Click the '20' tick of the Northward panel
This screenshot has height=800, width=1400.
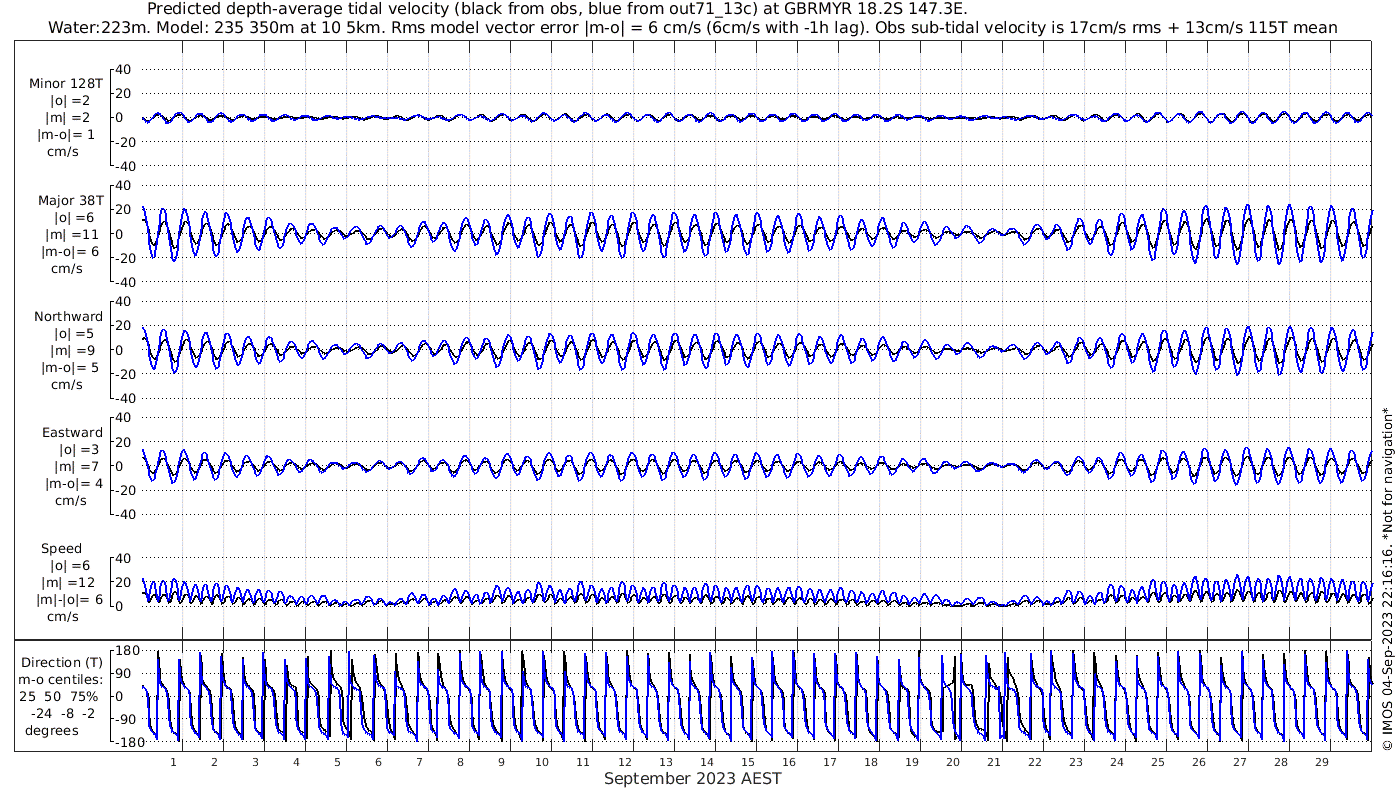(123, 326)
